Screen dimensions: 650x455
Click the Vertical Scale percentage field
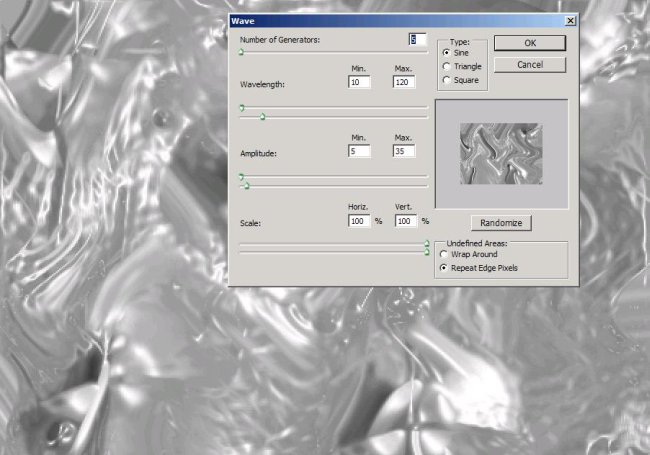pyautogui.click(x=406, y=221)
